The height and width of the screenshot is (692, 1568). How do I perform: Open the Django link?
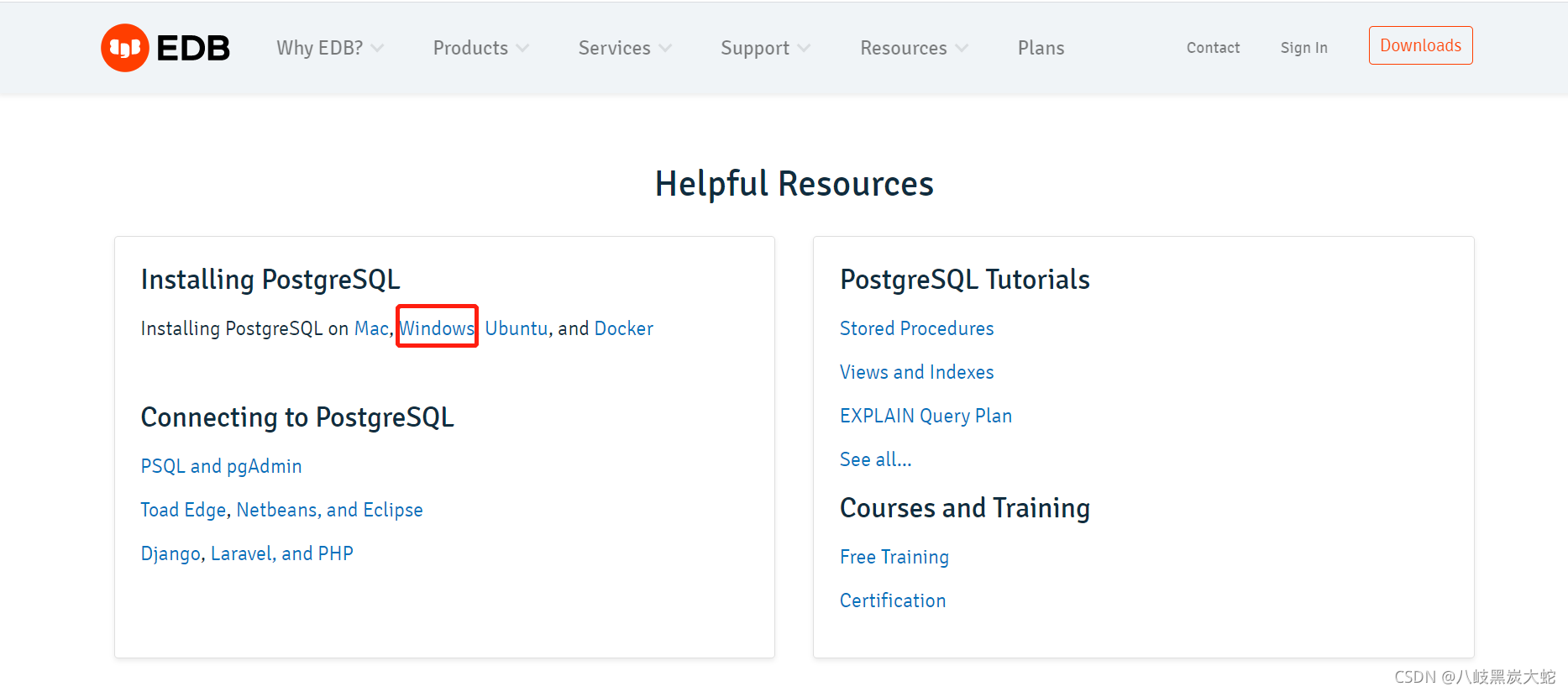170,553
